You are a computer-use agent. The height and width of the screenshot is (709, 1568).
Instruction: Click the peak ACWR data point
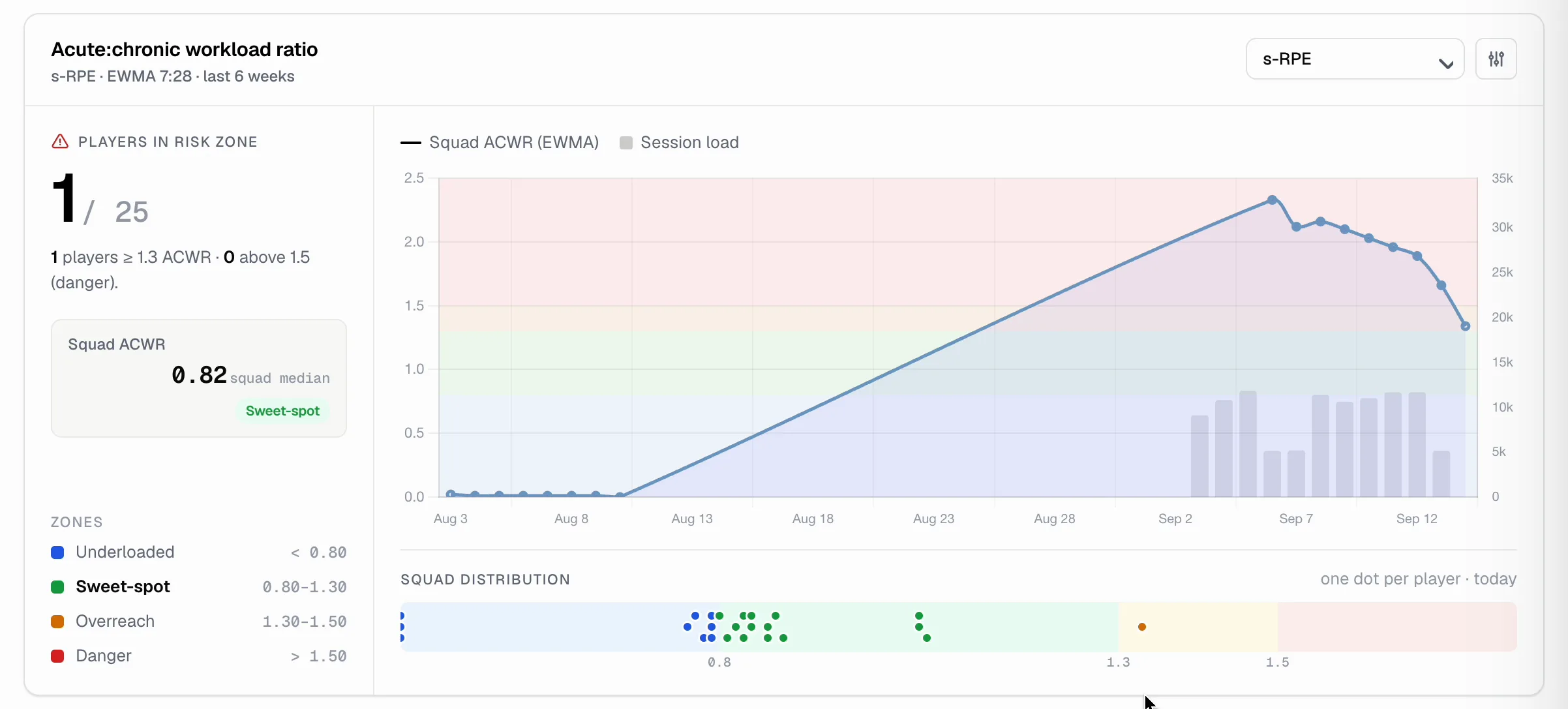click(x=1272, y=200)
